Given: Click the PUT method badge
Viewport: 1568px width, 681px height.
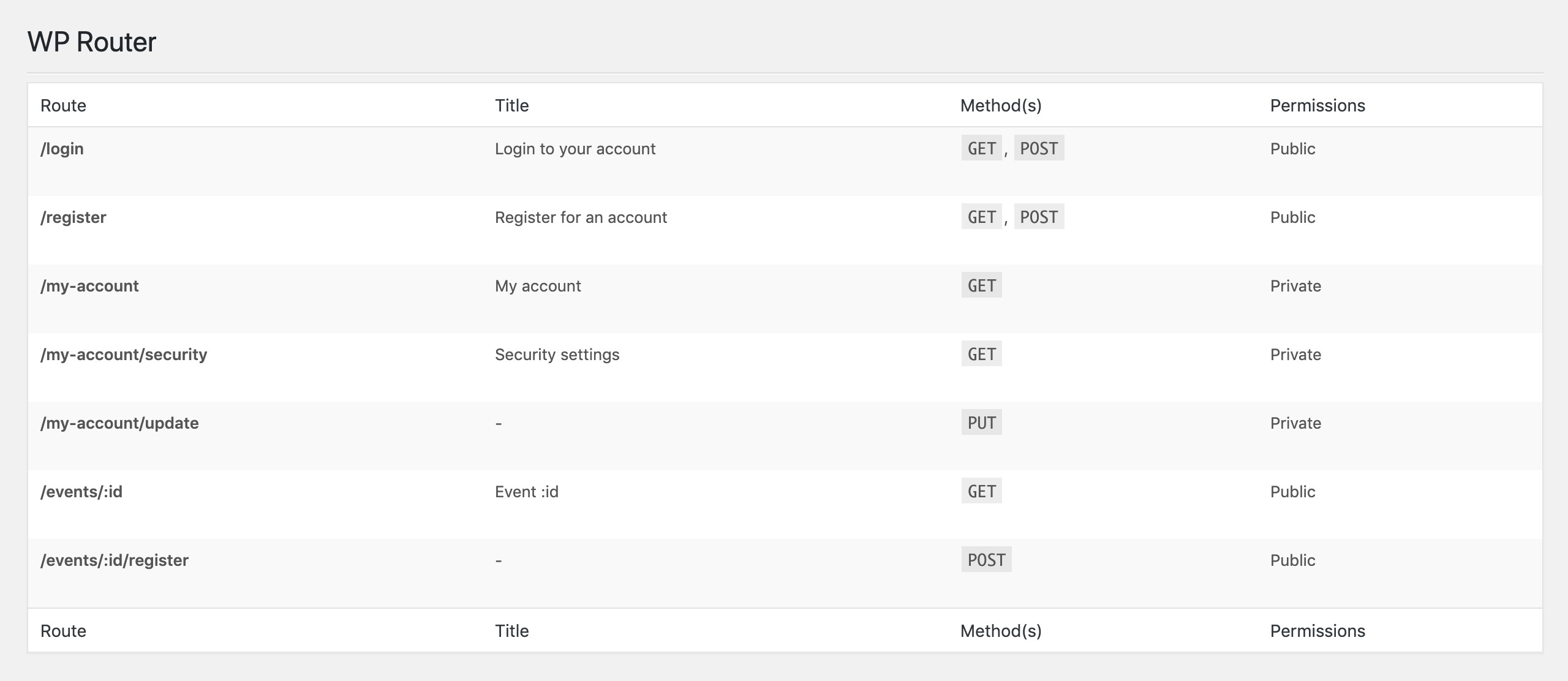Looking at the screenshot, I should coord(981,423).
